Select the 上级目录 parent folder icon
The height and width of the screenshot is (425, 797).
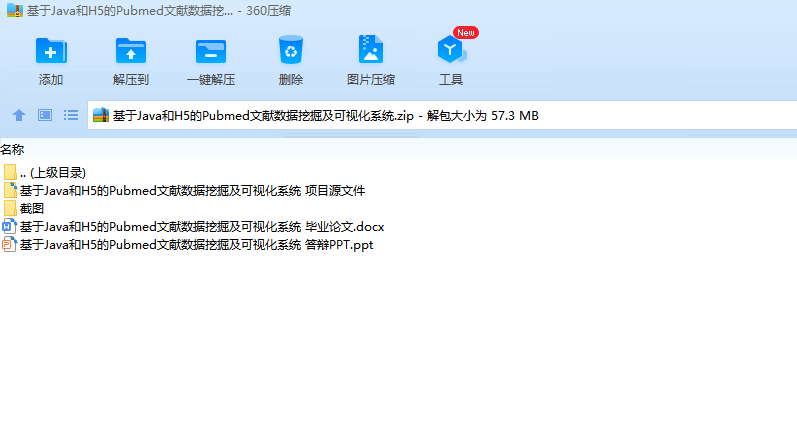[x=10, y=172]
